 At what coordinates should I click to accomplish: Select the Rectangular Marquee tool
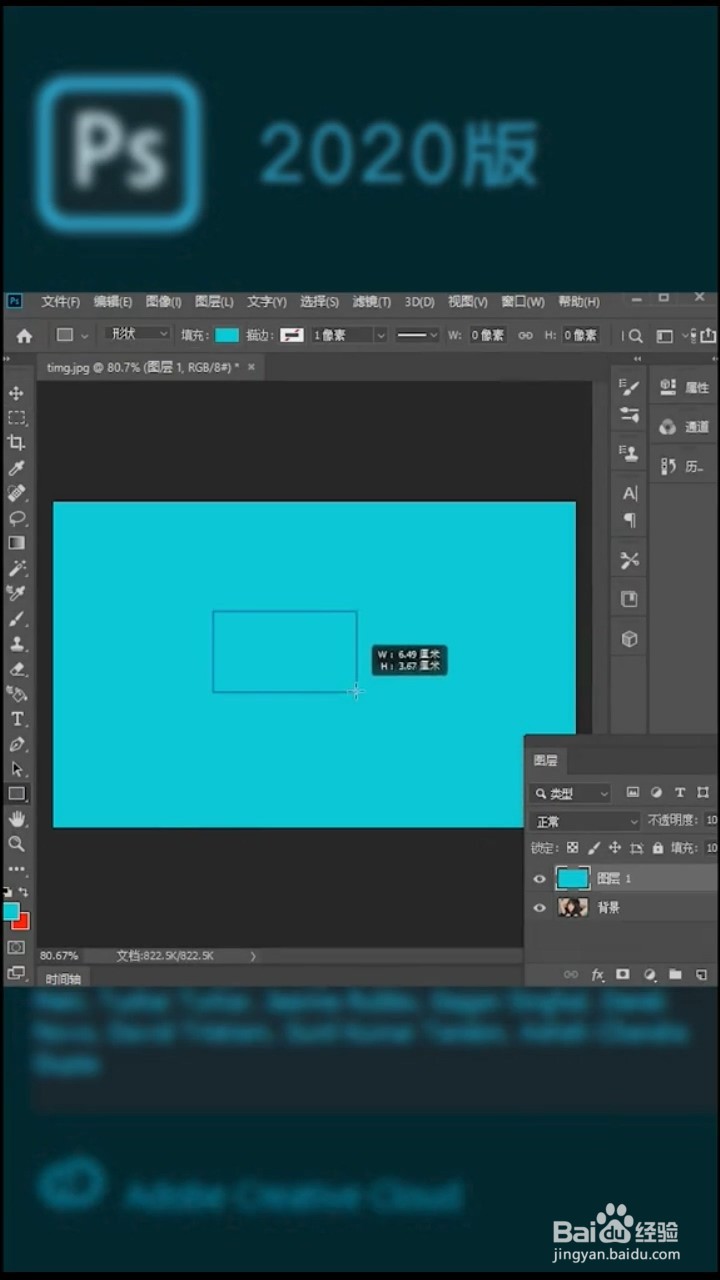coord(16,418)
